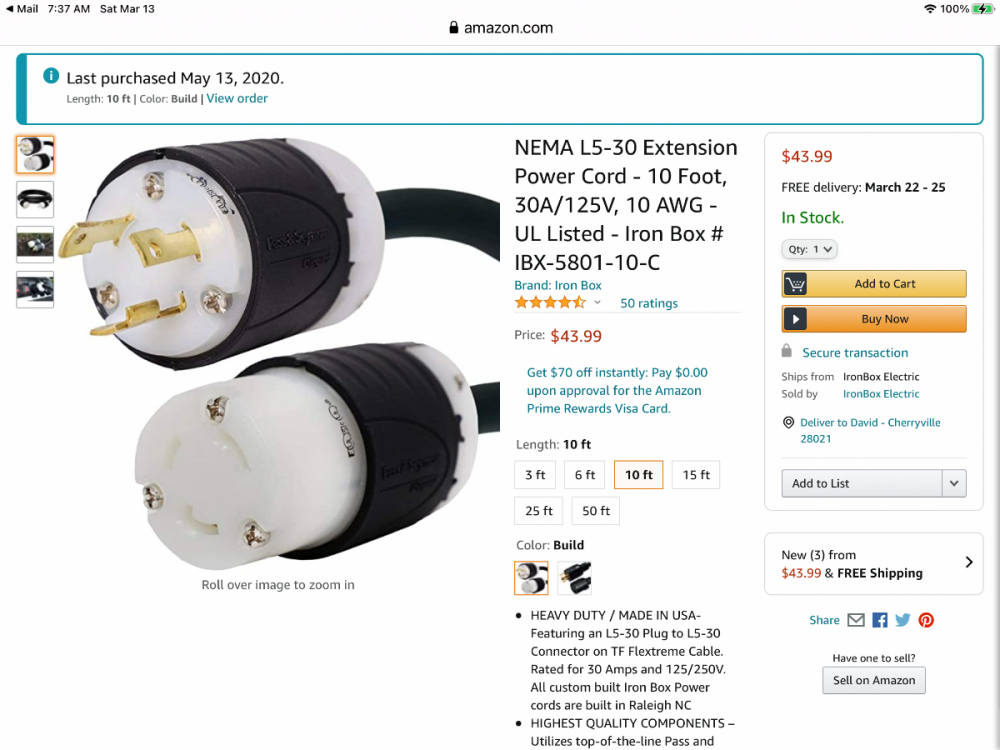
Task: Share product on Twitter icon
Action: pos(902,620)
